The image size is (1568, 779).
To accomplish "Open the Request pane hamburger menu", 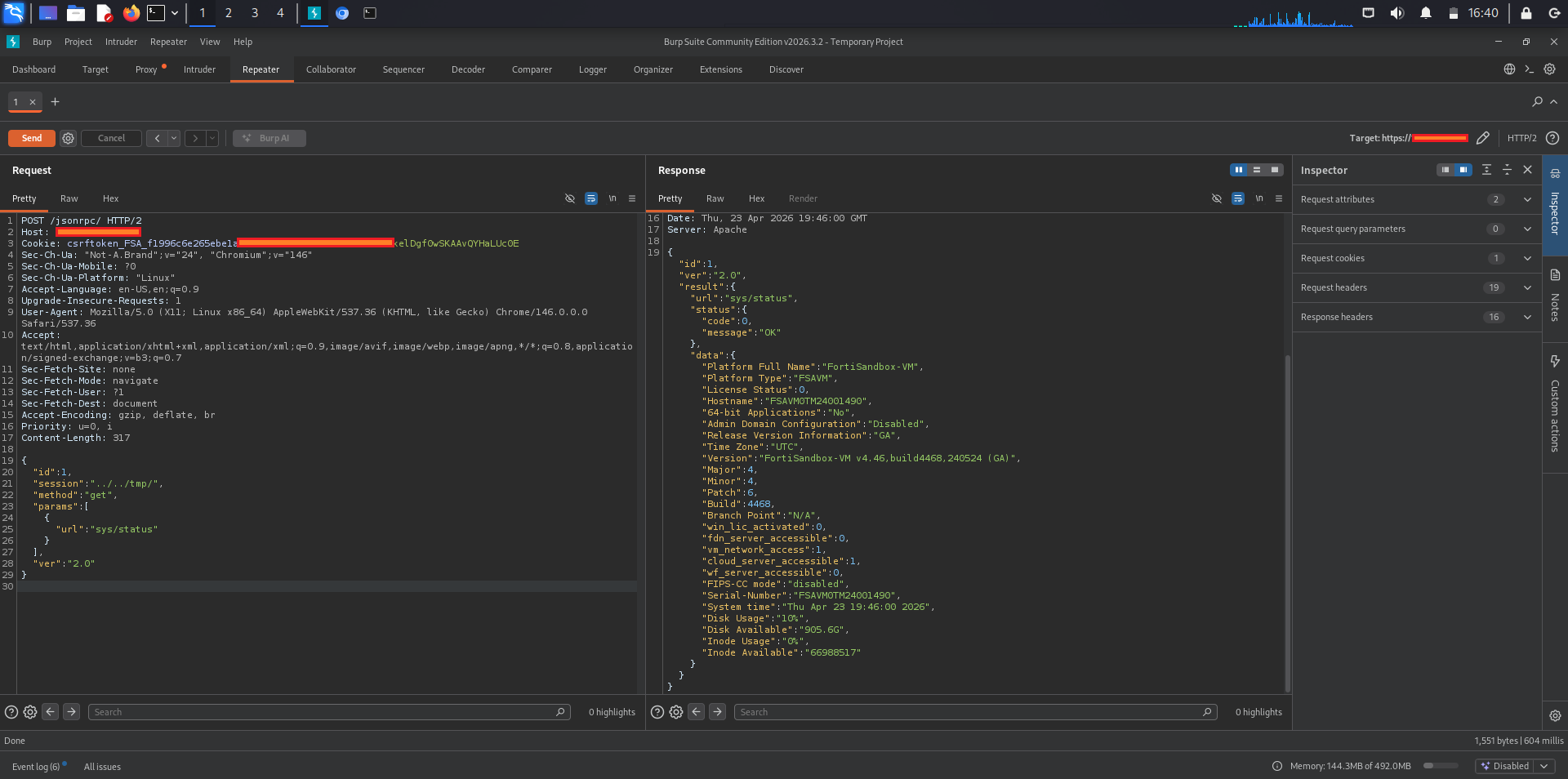I will (632, 198).
